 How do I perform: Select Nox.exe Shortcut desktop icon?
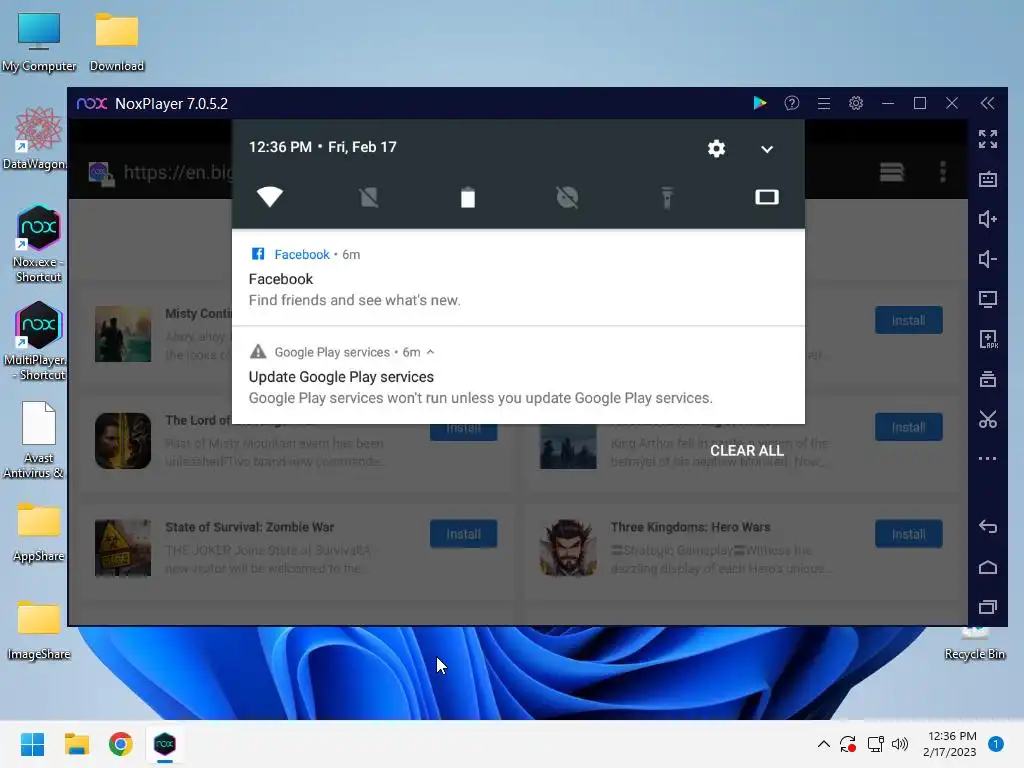point(39,244)
